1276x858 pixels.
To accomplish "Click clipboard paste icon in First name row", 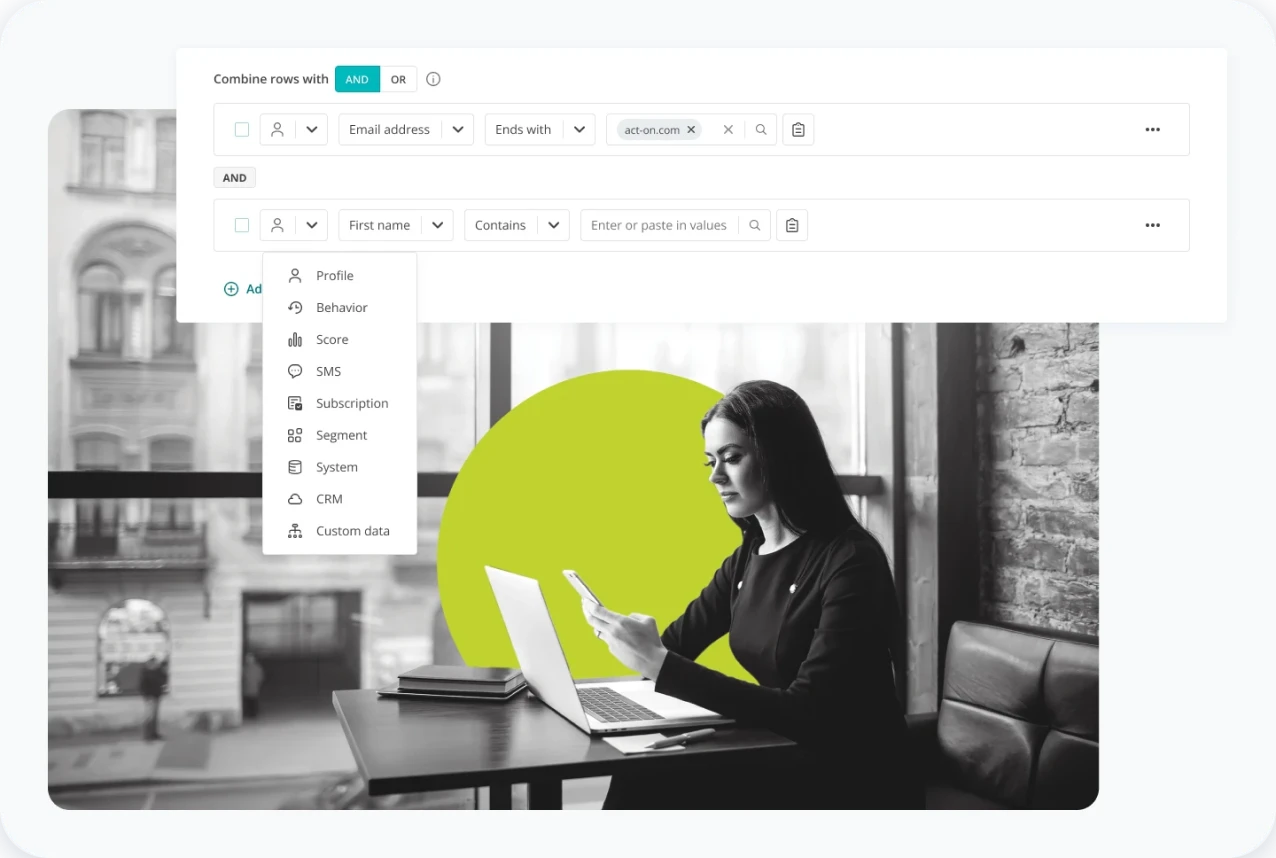I will 792,226.
